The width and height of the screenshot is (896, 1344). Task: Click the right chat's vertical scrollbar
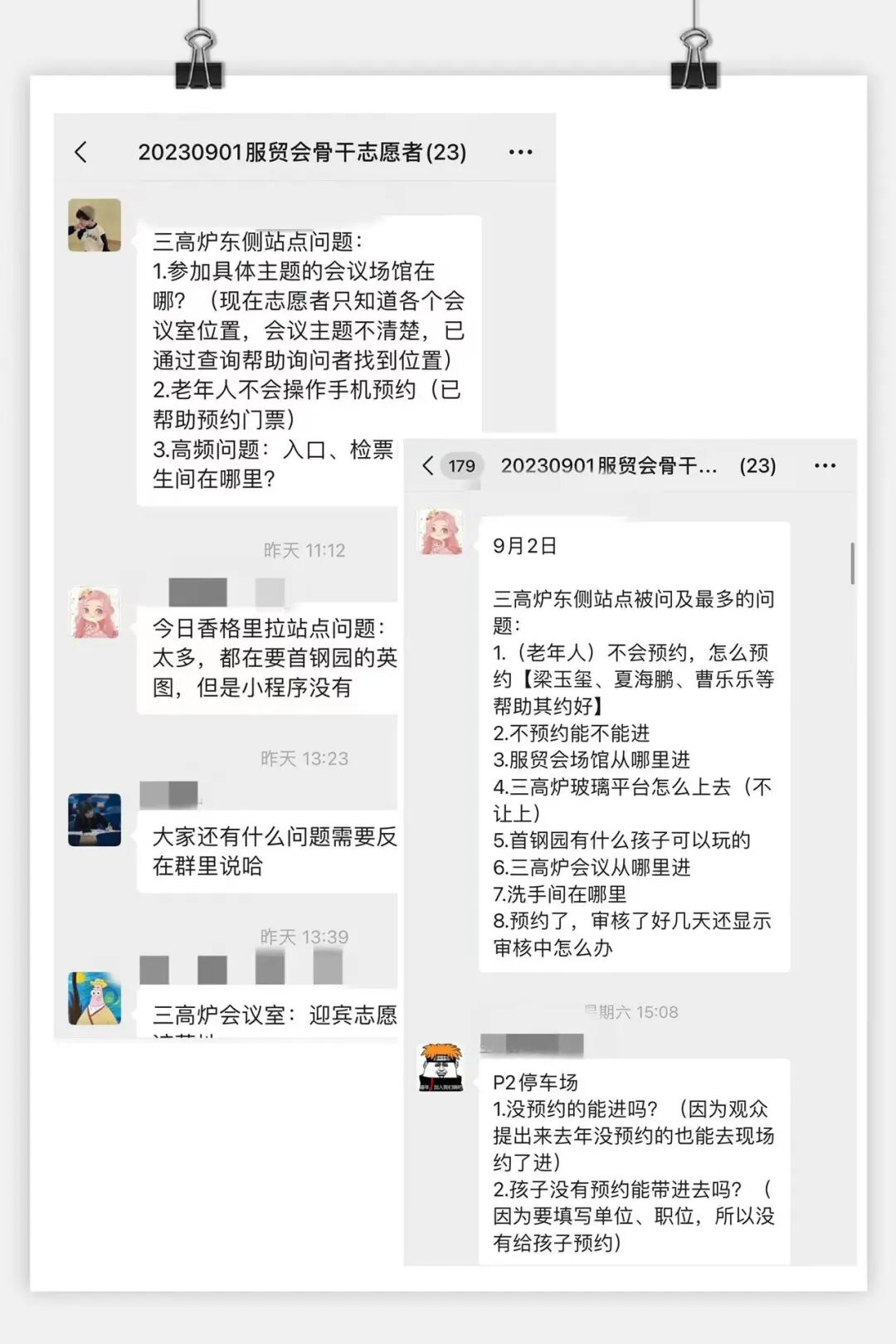click(851, 563)
